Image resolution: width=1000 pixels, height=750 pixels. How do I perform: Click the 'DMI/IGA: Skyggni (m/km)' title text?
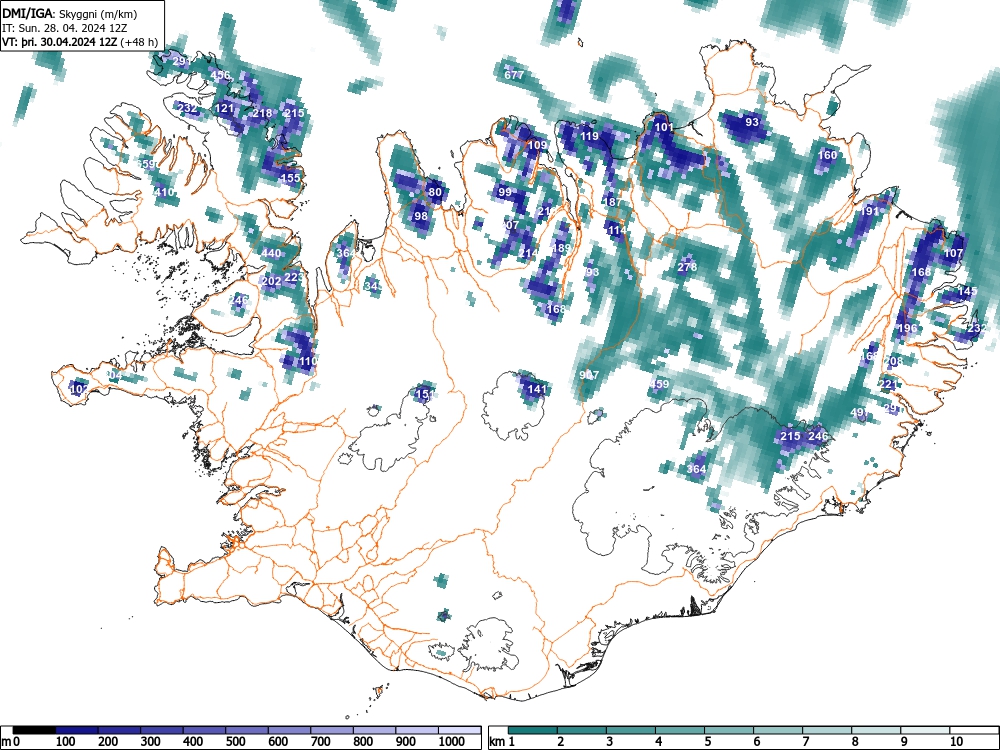[70, 13]
